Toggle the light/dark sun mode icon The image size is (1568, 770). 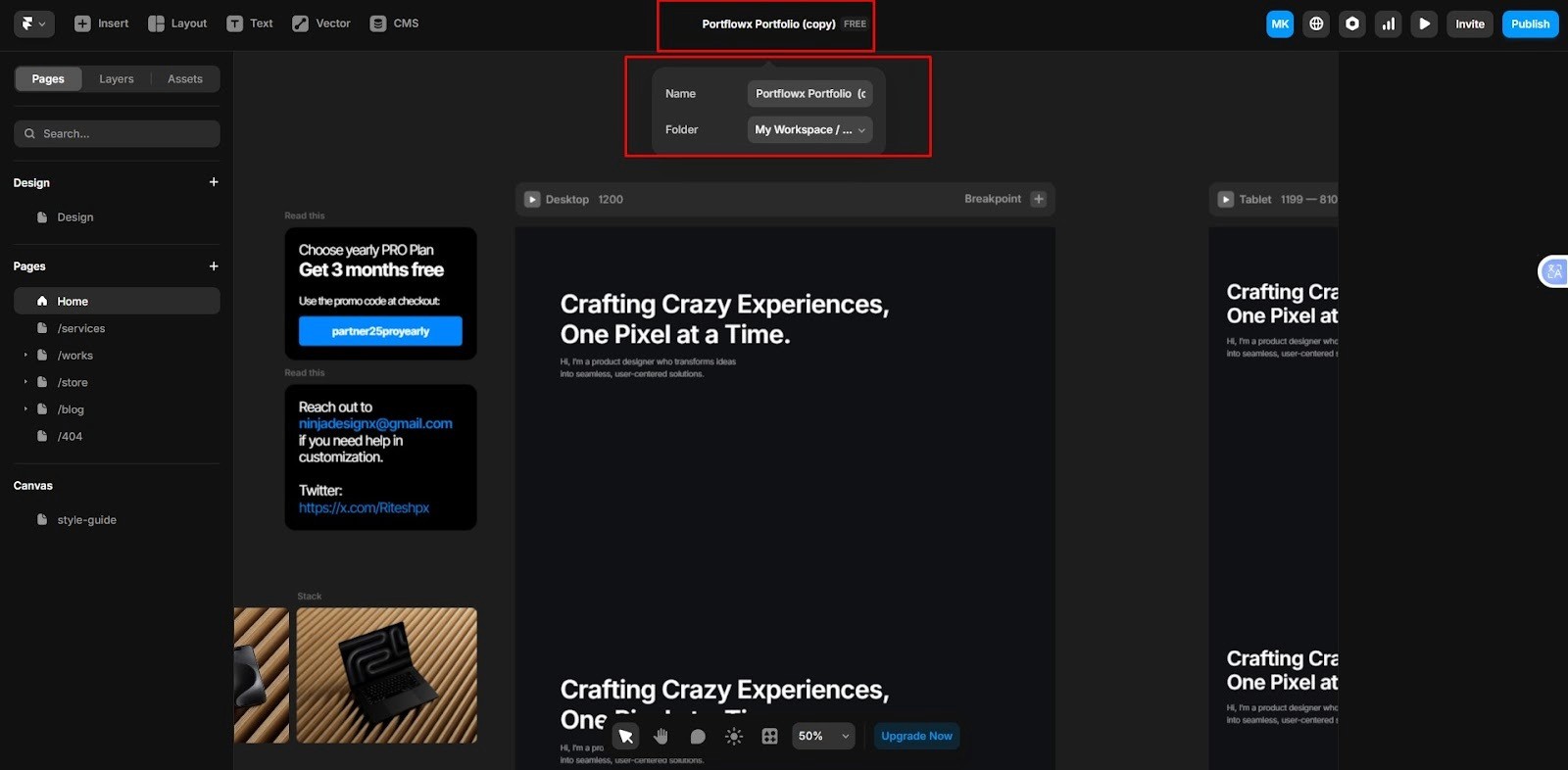(734, 736)
